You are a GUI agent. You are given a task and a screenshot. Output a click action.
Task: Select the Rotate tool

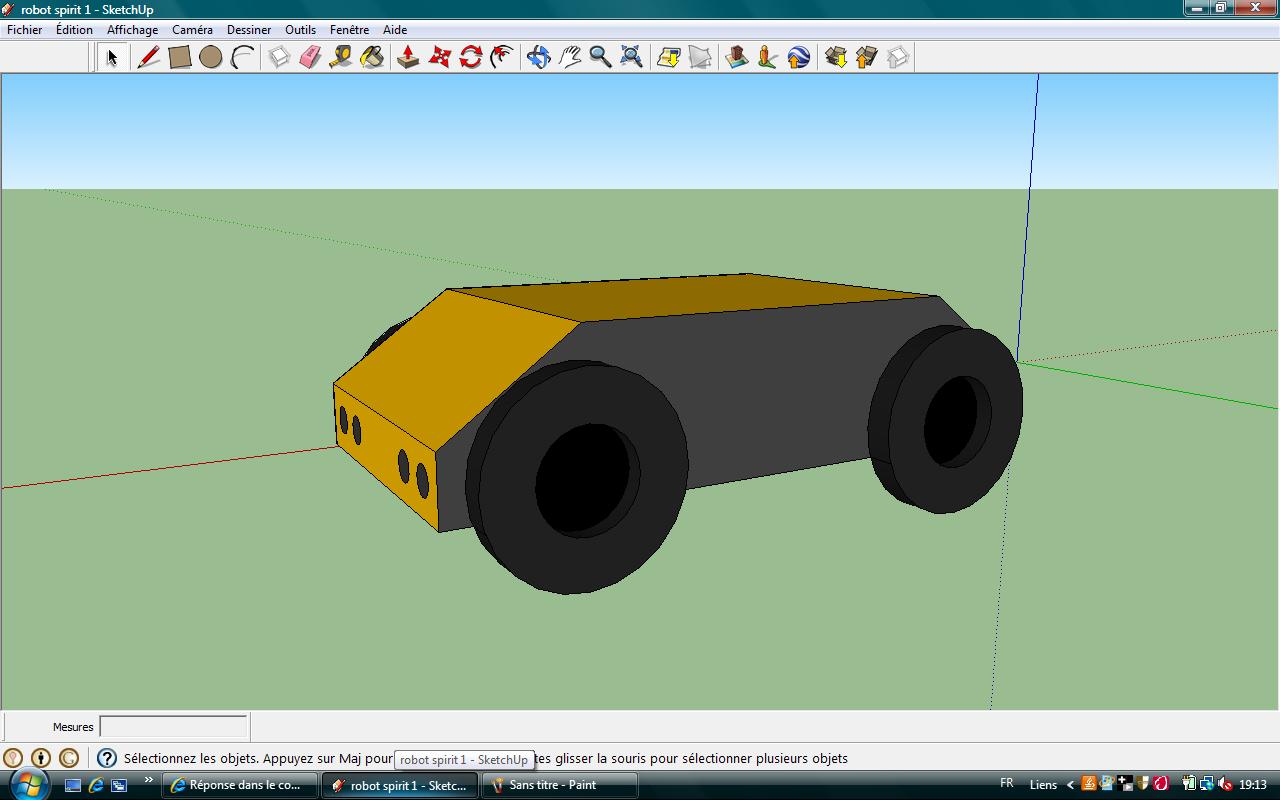[x=471, y=57]
